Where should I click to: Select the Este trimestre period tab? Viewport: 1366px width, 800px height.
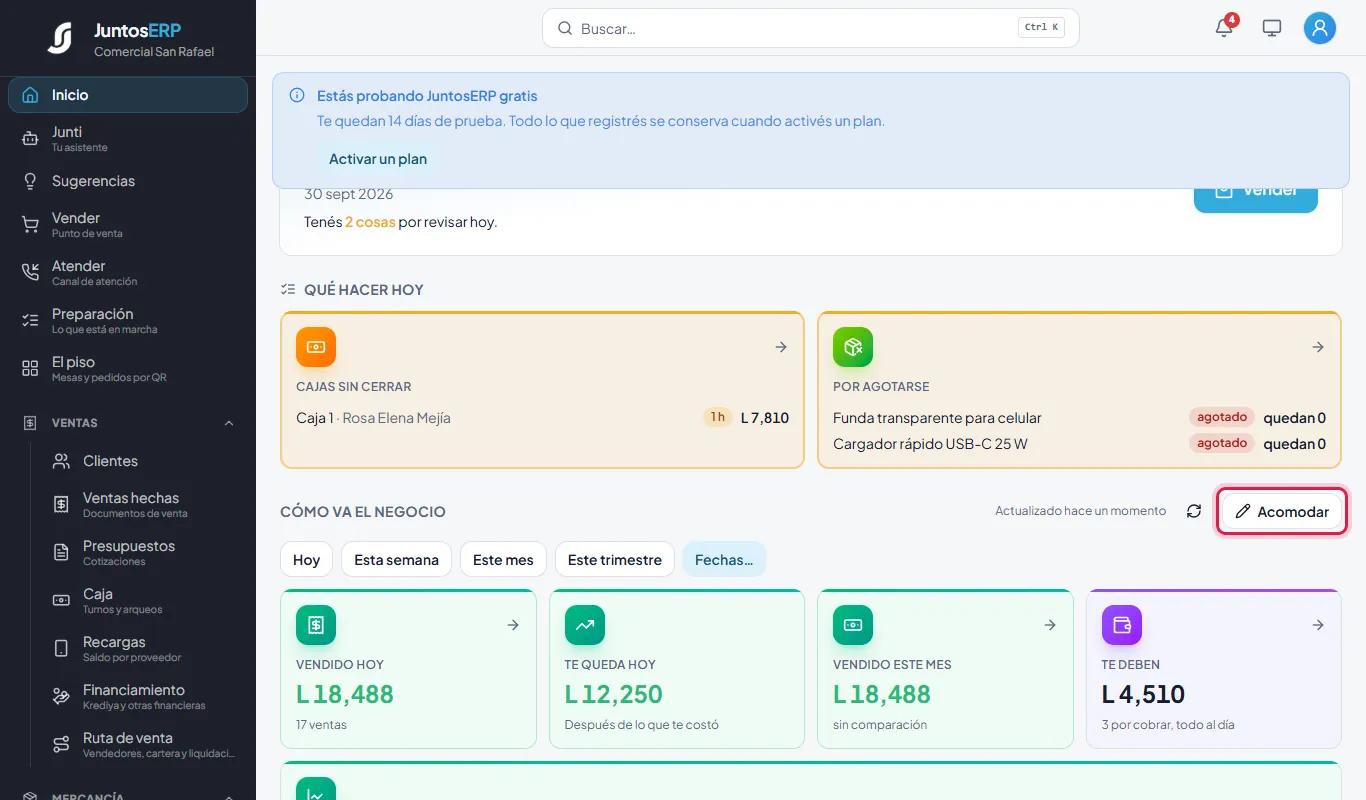coord(615,560)
